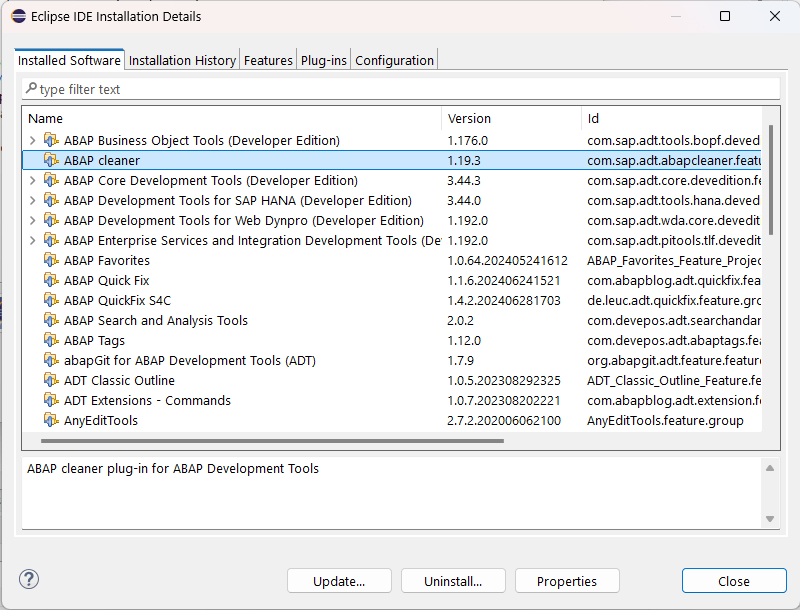Click version 1.176.0 cell
This screenshot has width=800, height=610.
[x=467, y=140]
